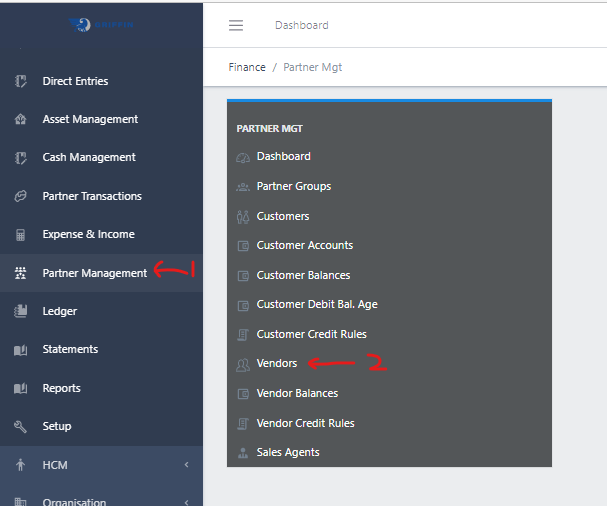Click the Partner Mgt breadcrumb

coord(313,67)
